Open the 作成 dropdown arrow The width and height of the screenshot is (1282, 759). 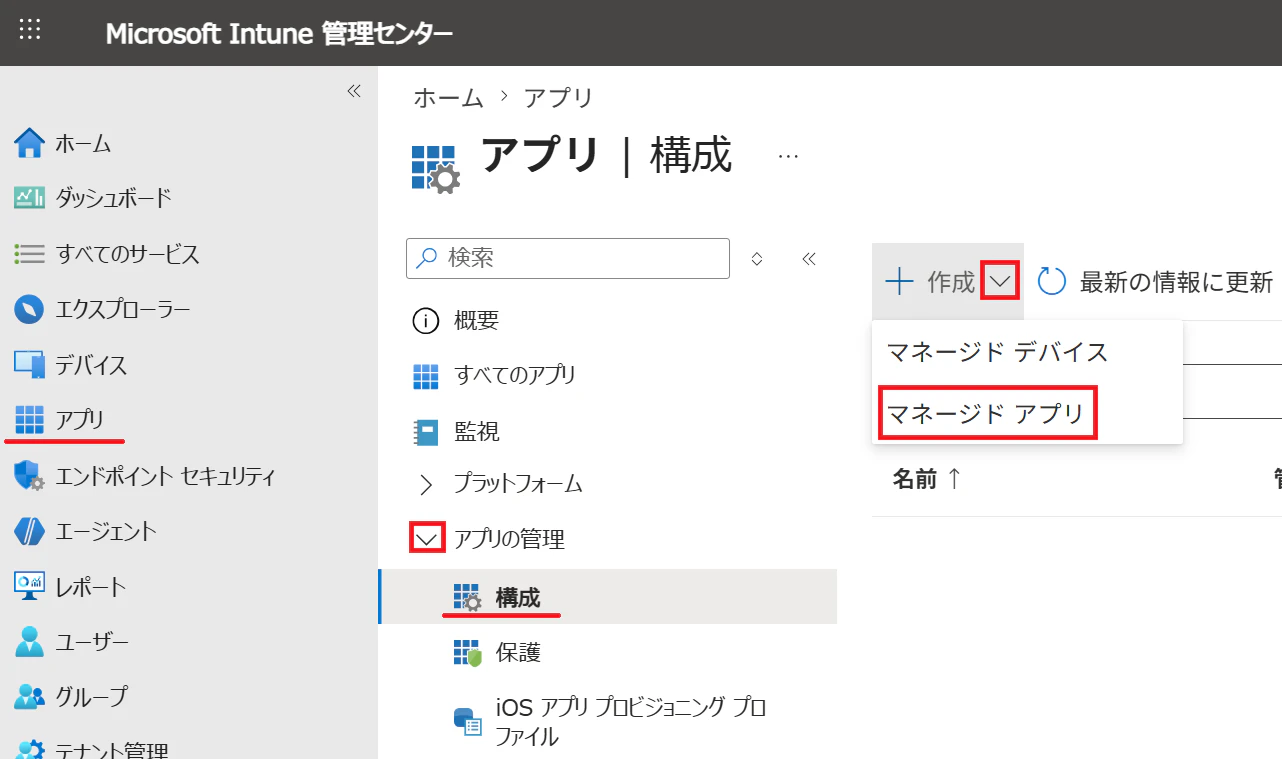tap(1000, 282)
